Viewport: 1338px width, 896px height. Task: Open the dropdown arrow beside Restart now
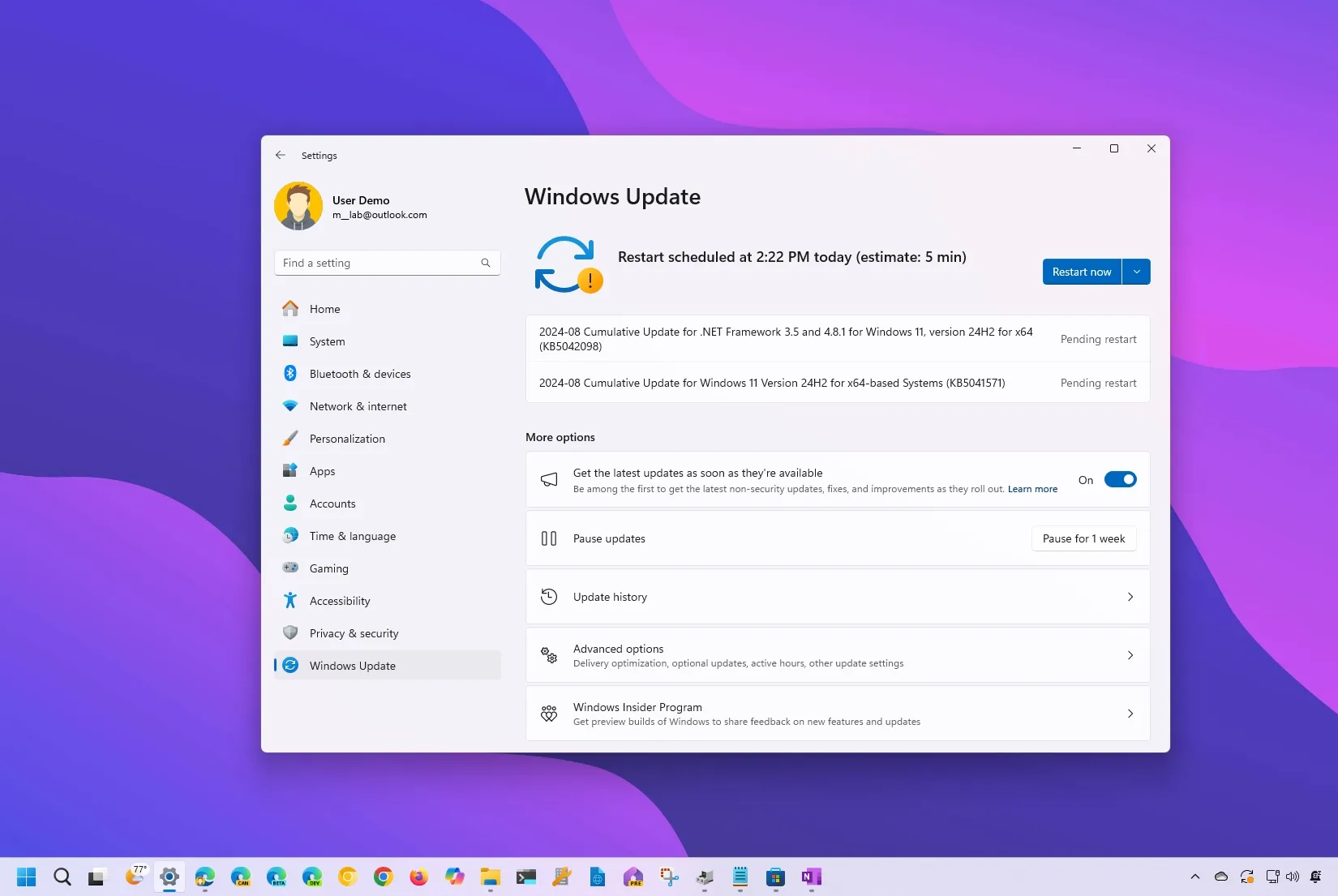click(1137, 272)
